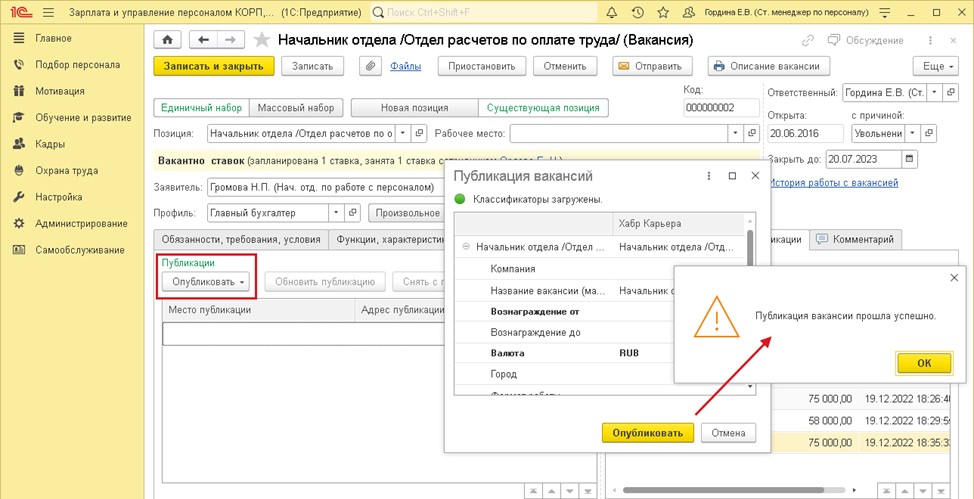Open the service menu settings icon in title bar
The image size is (974, 499).
885,12
